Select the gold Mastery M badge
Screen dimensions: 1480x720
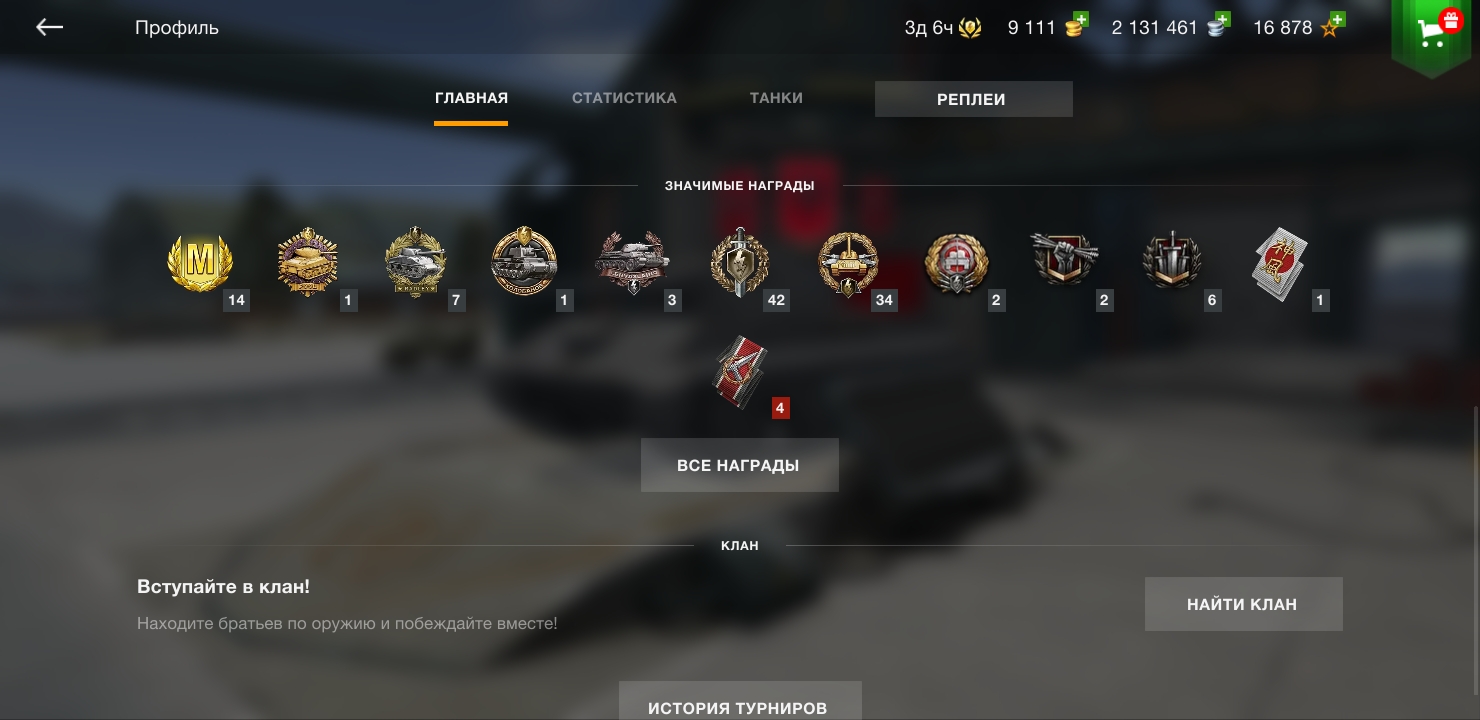[x=200, y=262]
